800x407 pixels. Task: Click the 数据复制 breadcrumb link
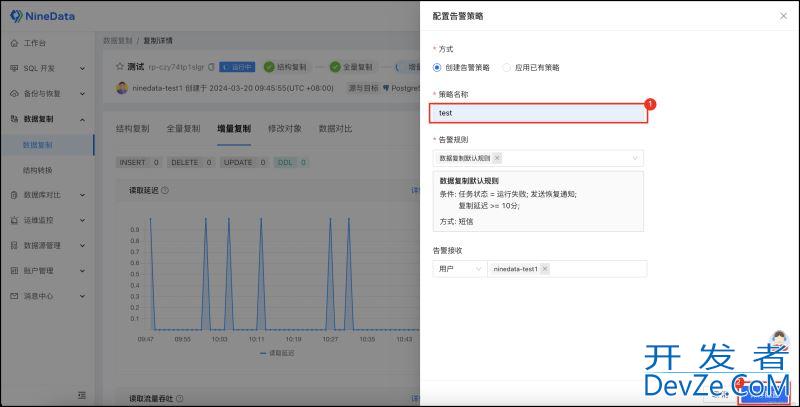[118, 41]
